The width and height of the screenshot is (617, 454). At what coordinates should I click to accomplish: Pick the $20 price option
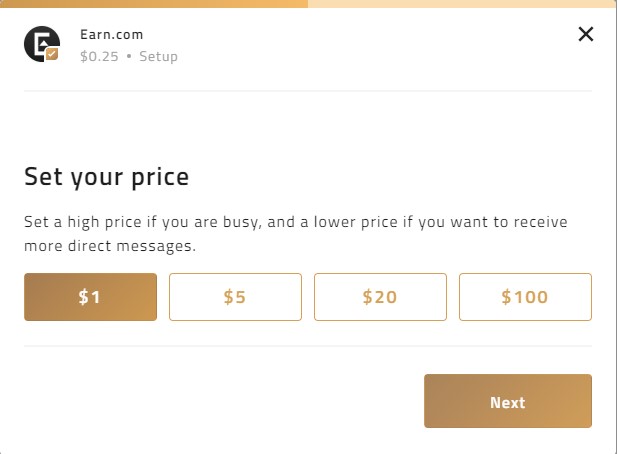tap(380, 297)
